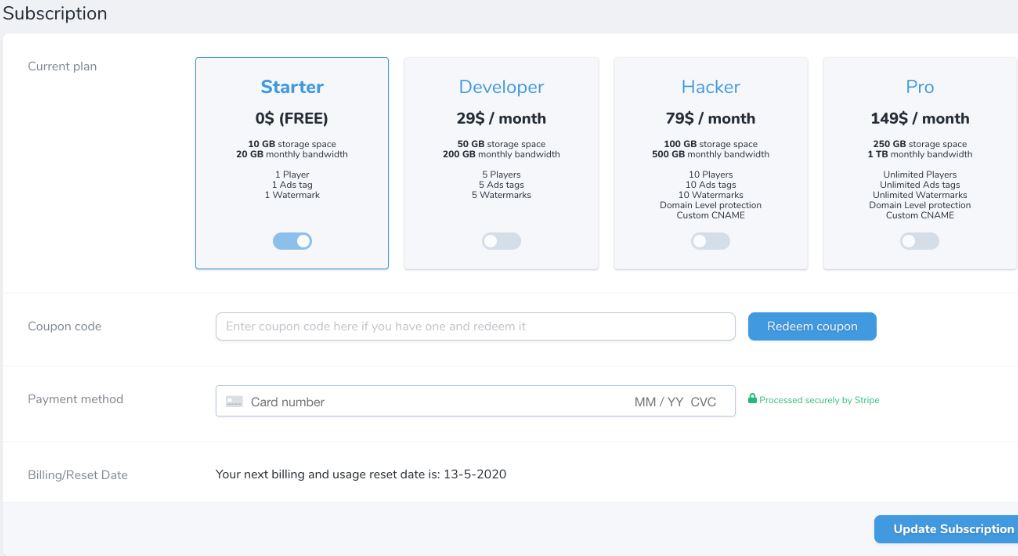Click the '79$ / month' price
The width and height of the screenshot is (1018, 556).
[710, 118]
